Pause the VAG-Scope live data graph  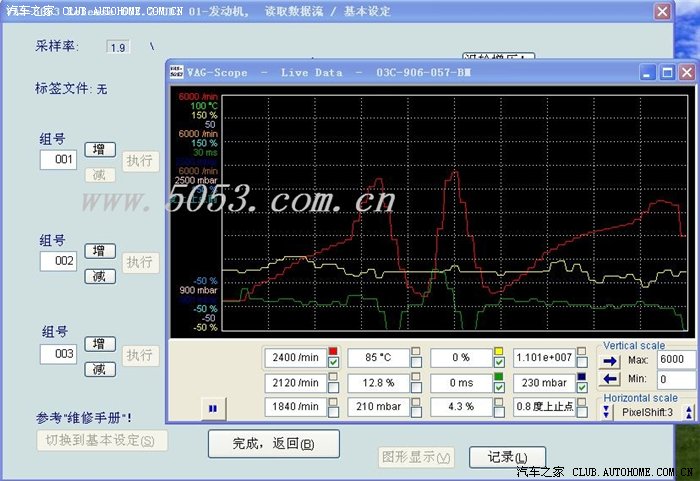(x=213, y=408)
